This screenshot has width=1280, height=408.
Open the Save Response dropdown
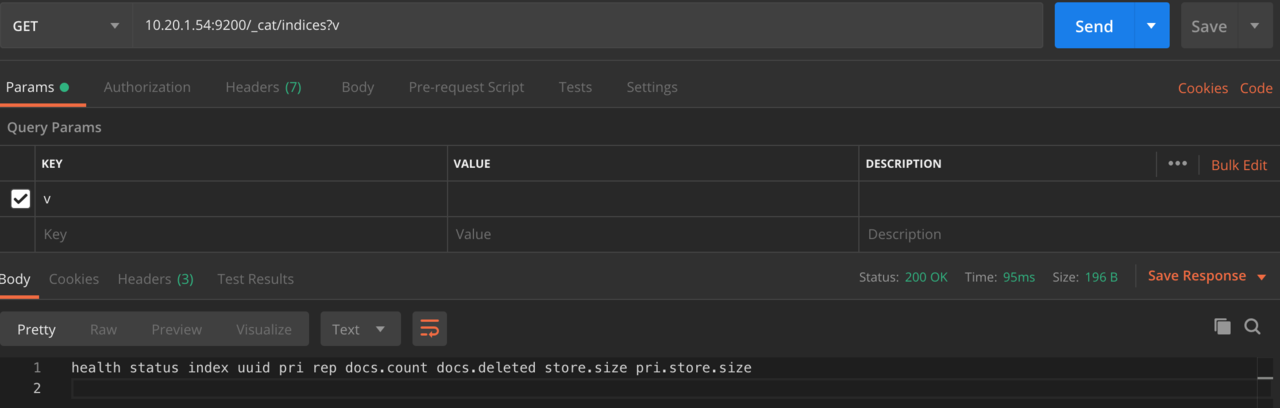coord(1207,276)
